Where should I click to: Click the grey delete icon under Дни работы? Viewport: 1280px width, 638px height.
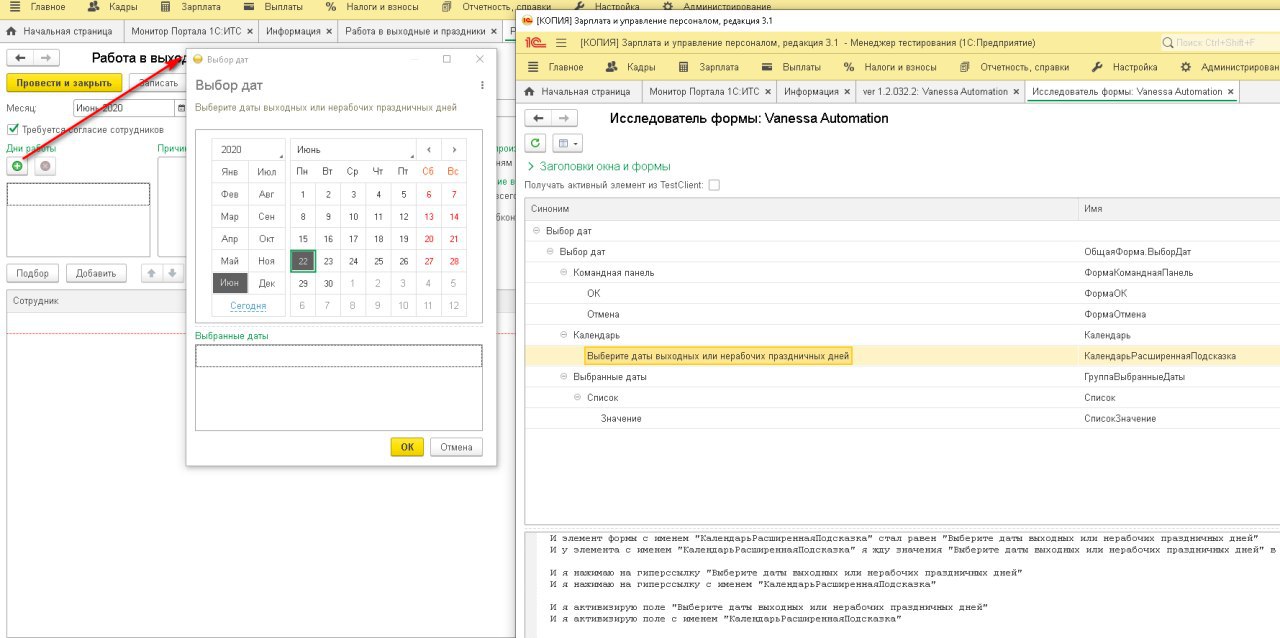[x=45, y=166]
